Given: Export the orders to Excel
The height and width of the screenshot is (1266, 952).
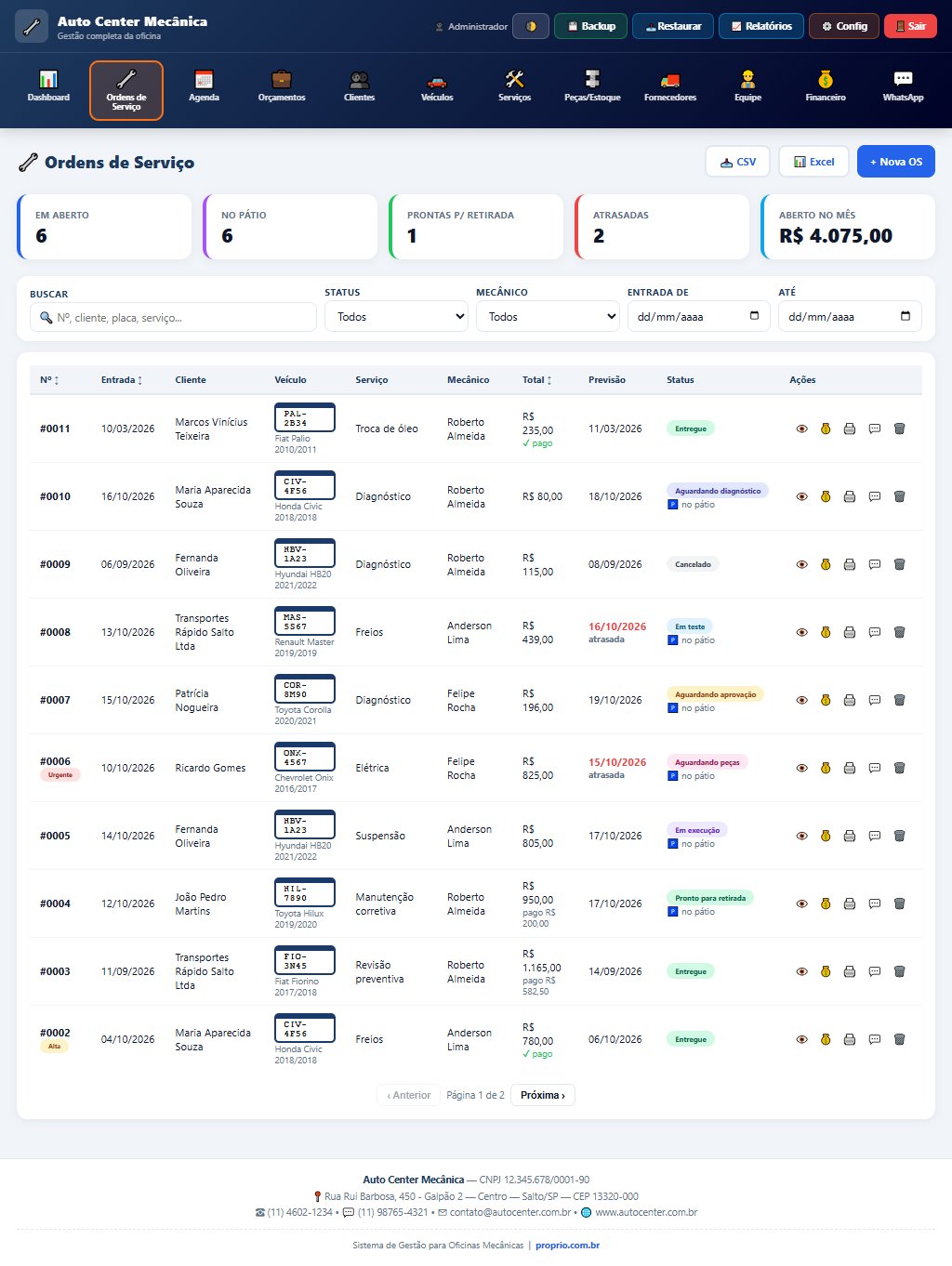Looking at the screenshot, I should click(x=813, y=162).
